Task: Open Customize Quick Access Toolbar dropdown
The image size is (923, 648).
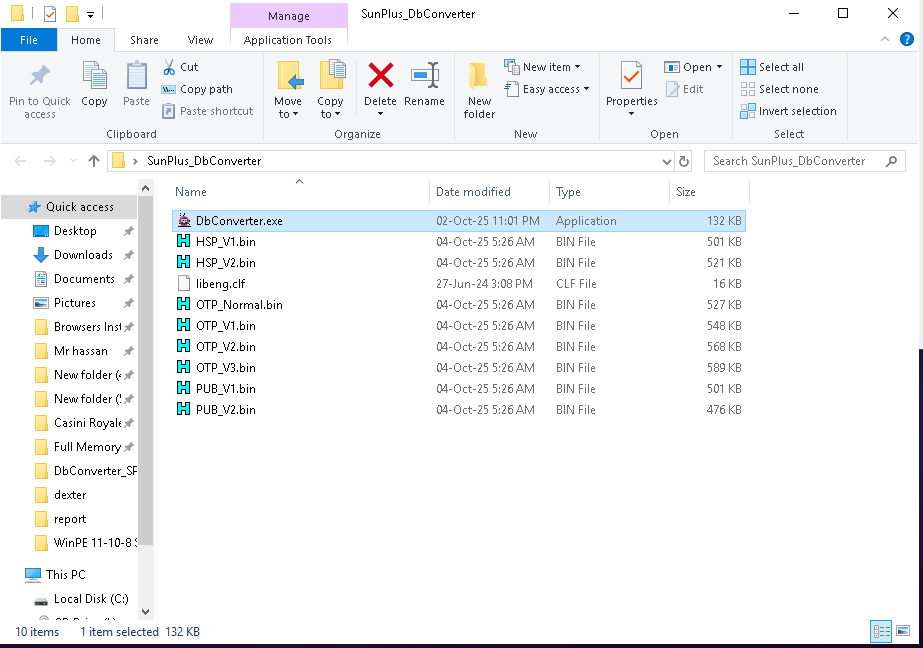Action: tap(90, 14)
